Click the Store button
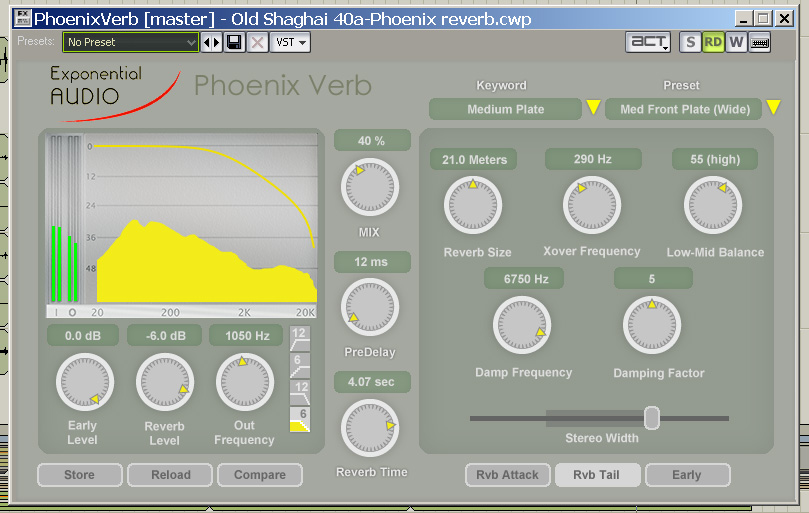 79,475
